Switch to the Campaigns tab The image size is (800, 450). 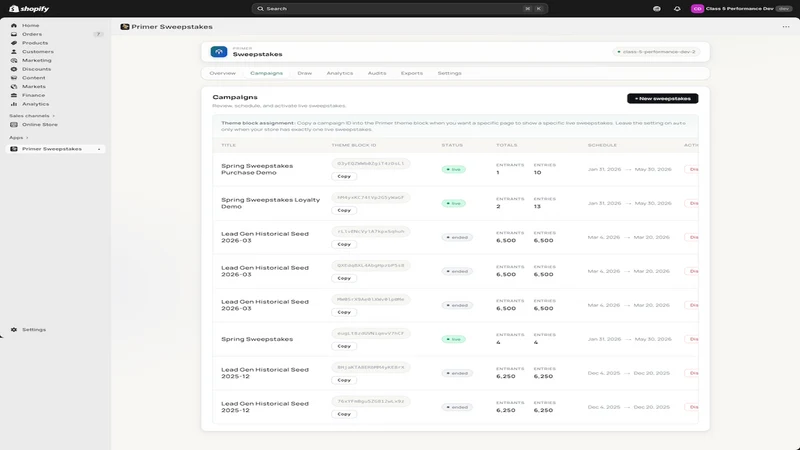[x=266, y=73]
